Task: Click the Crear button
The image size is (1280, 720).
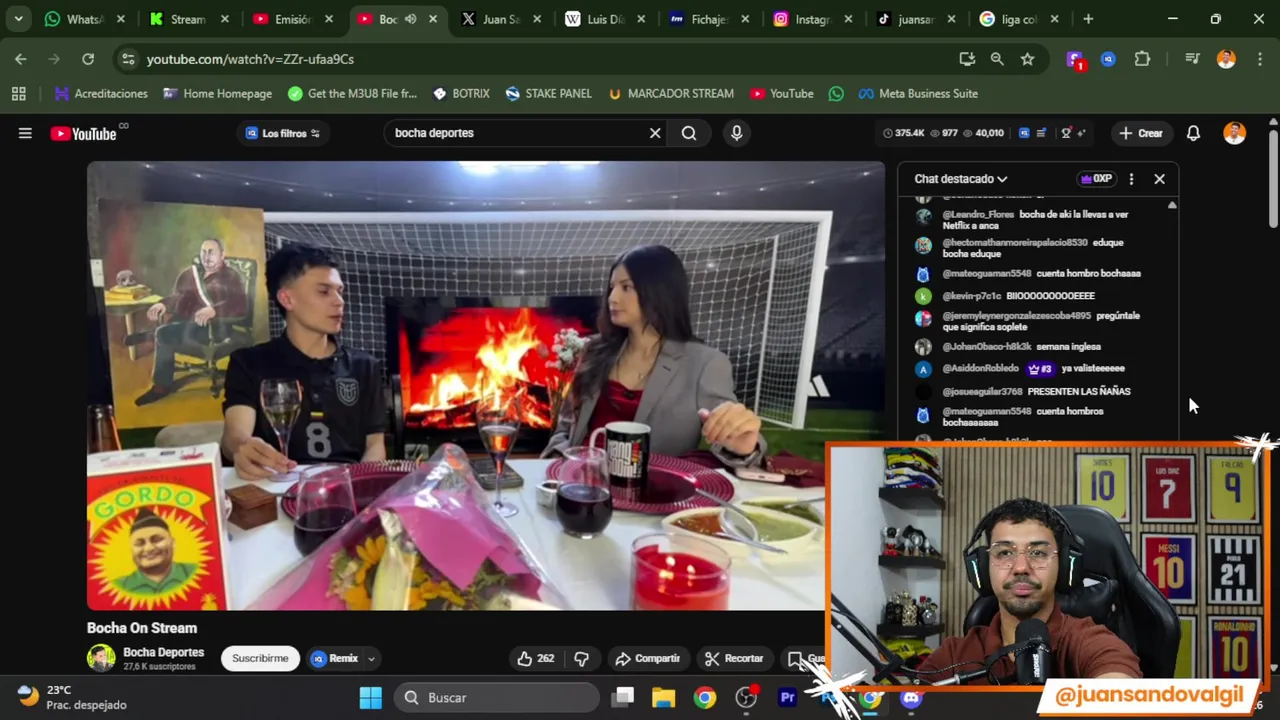Action: (1141, 133)
